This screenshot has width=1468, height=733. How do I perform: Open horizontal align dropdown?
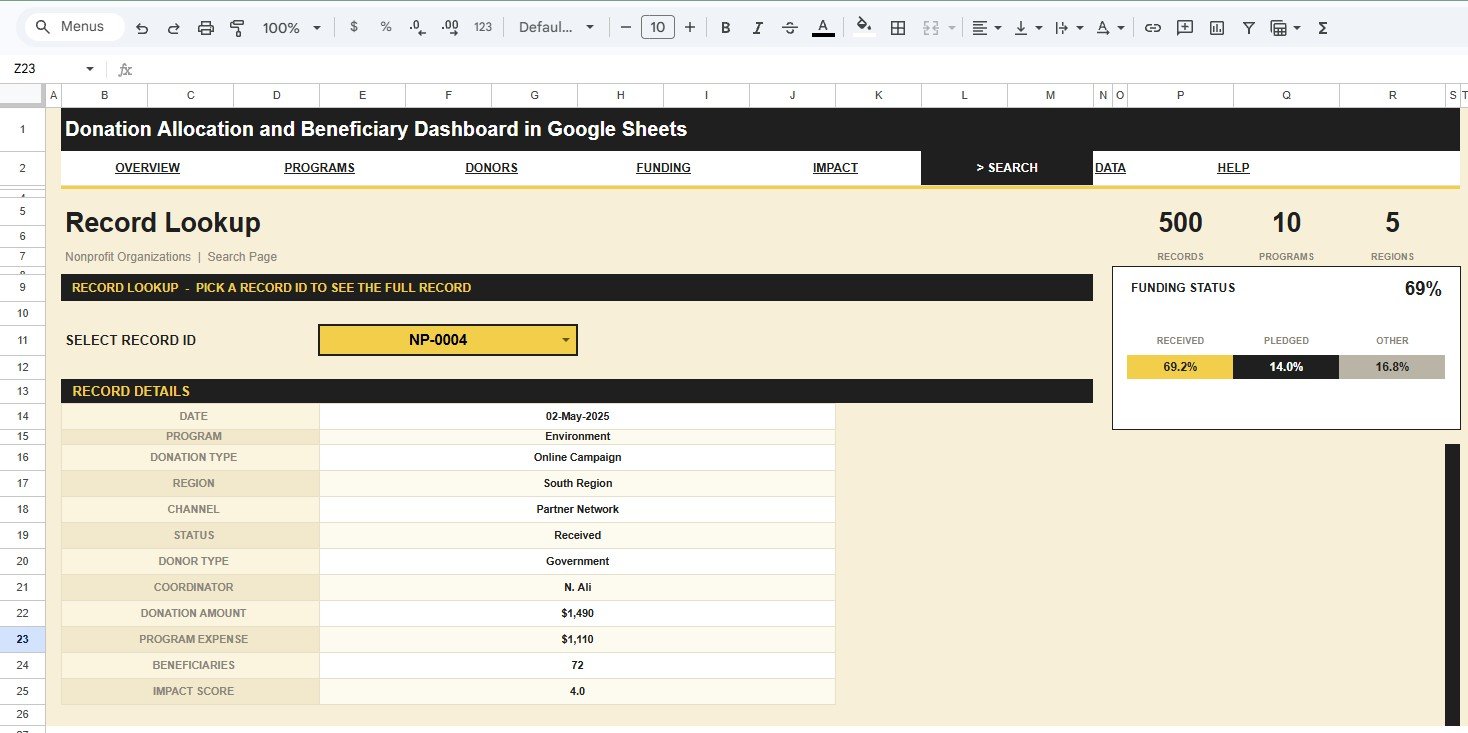pos(986,28)
